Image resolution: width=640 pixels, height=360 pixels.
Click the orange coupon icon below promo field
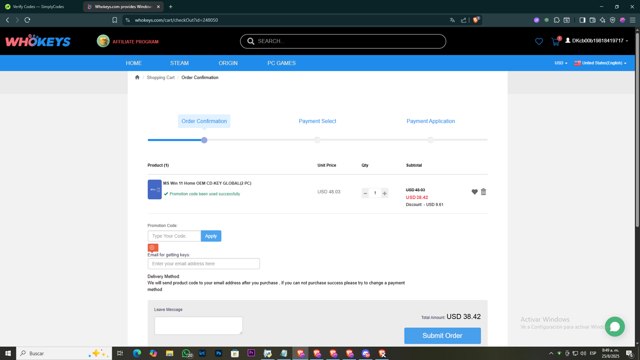click(153, 247)
